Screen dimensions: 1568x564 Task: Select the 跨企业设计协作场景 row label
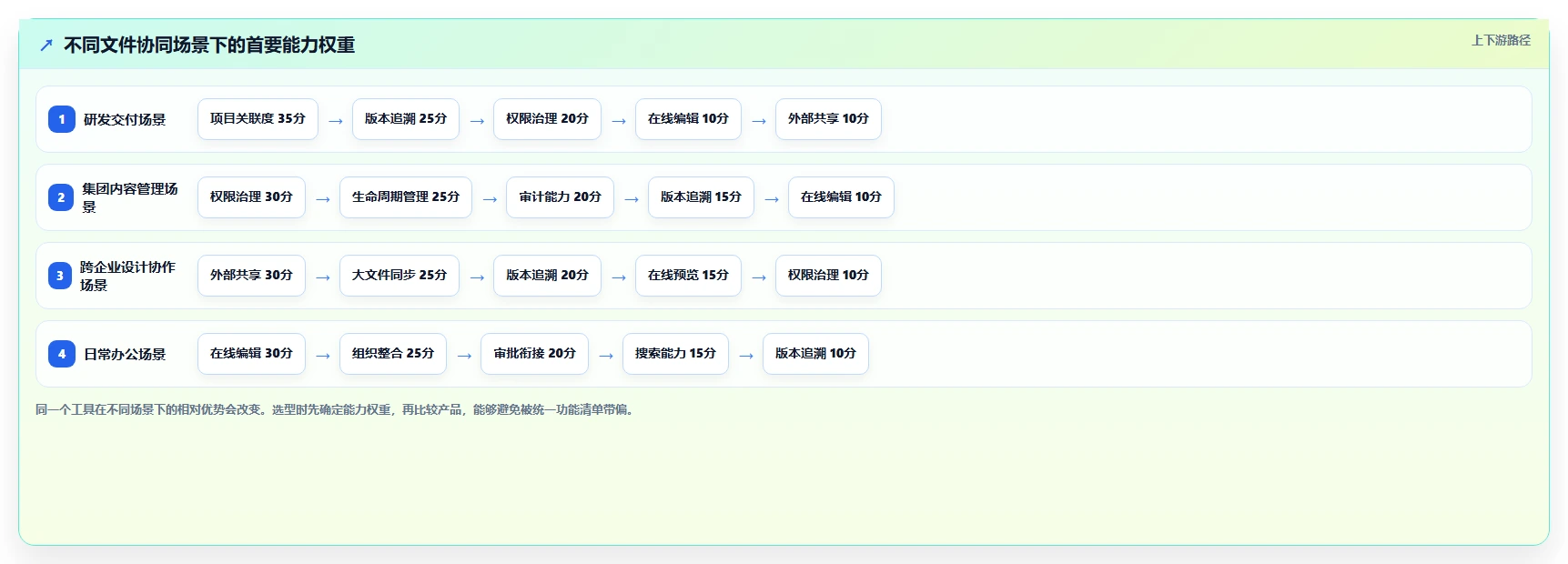[128, 276]
